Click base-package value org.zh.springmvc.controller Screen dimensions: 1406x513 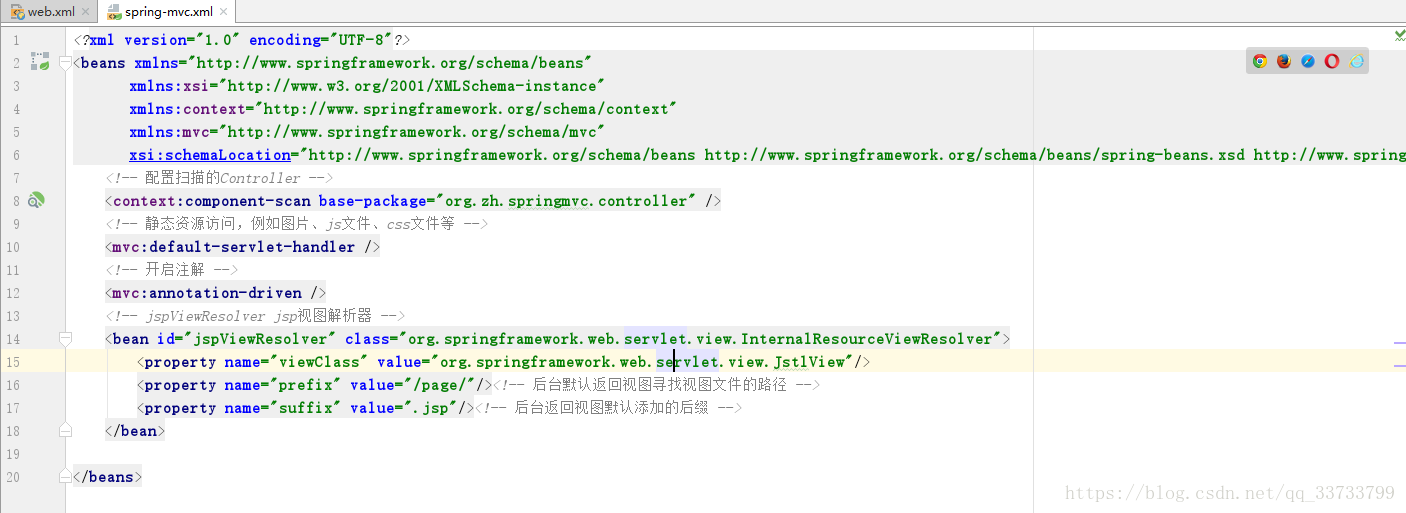[x=567, y=201]
